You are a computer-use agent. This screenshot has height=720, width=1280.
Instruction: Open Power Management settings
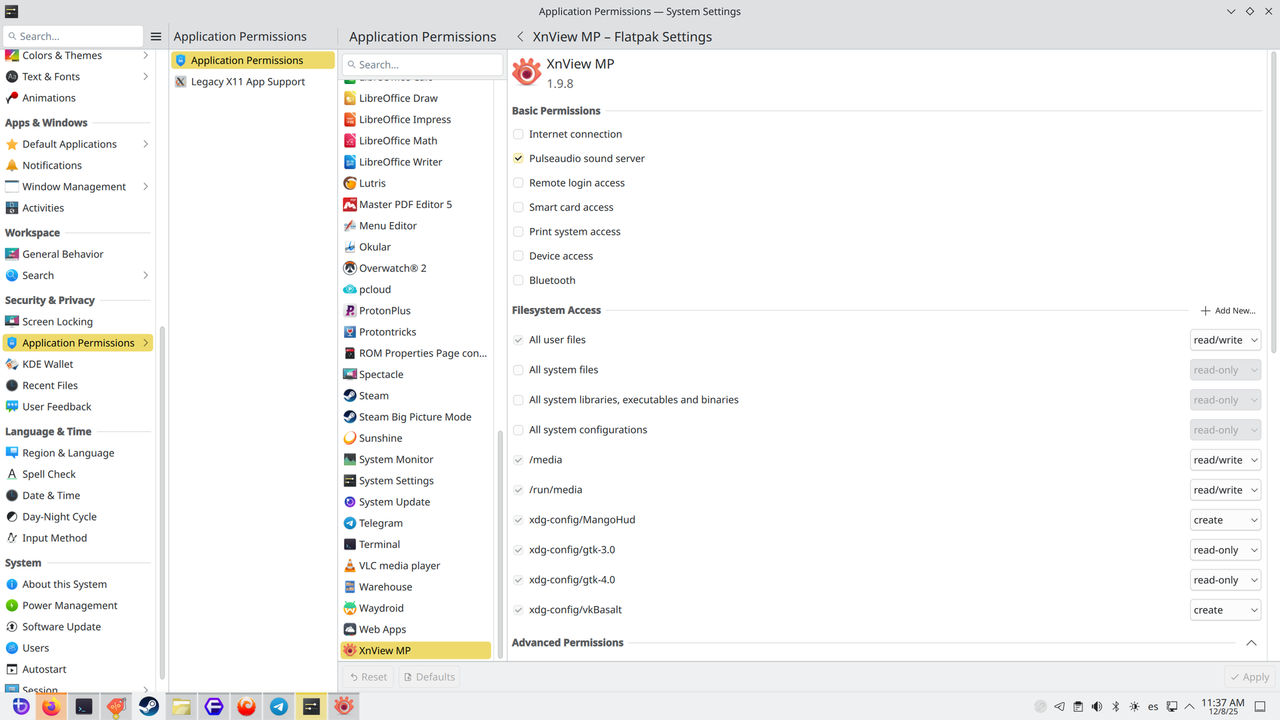coord(78,606)
